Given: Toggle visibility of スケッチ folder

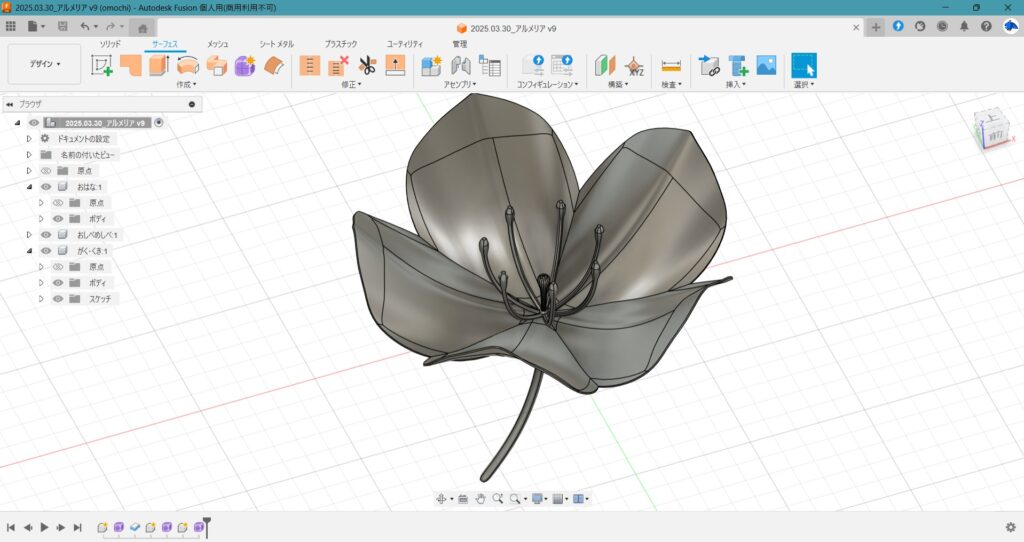Looking at the screenshot, I should [58, 299].
